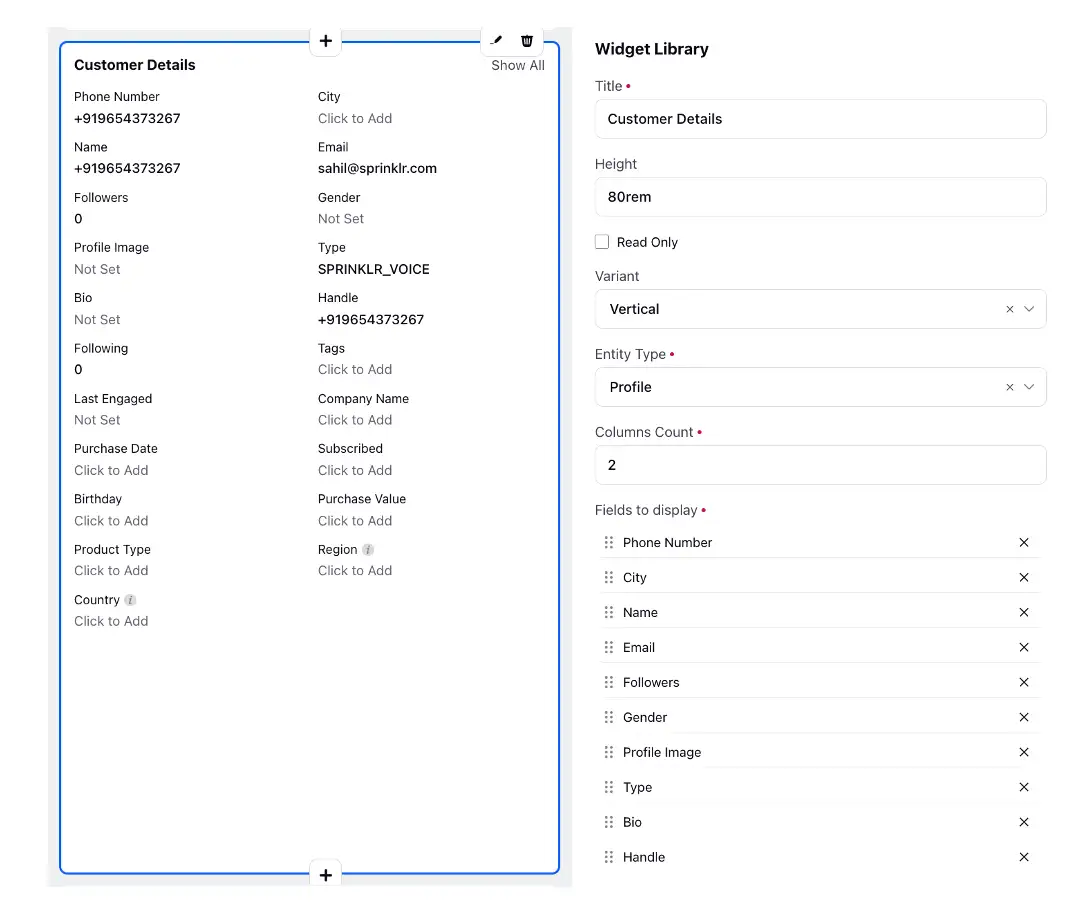This screenshot has width=1086, height=908.
Task: Click to Add a City value
Action: tap(355, 118)
